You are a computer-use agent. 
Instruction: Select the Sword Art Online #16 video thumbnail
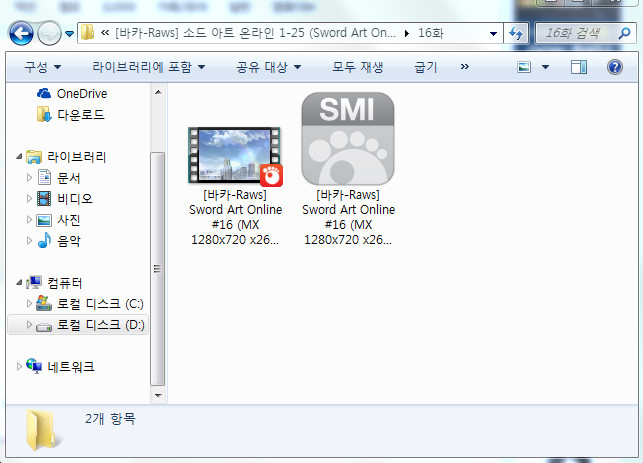(x=235, y=155)
